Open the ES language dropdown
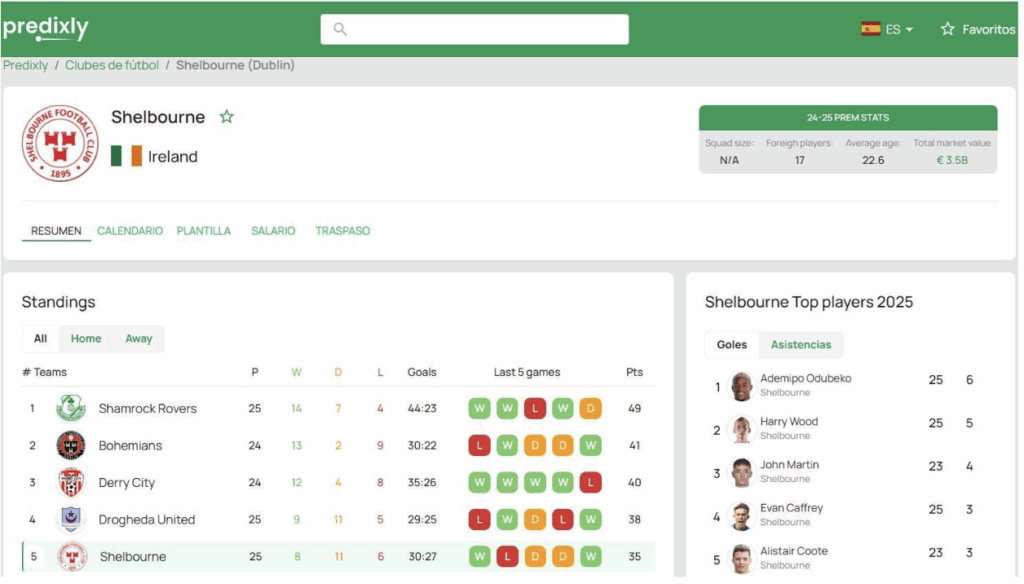Screen dimensions: 1024x584 pyautogui.click(x=887, y=29)
